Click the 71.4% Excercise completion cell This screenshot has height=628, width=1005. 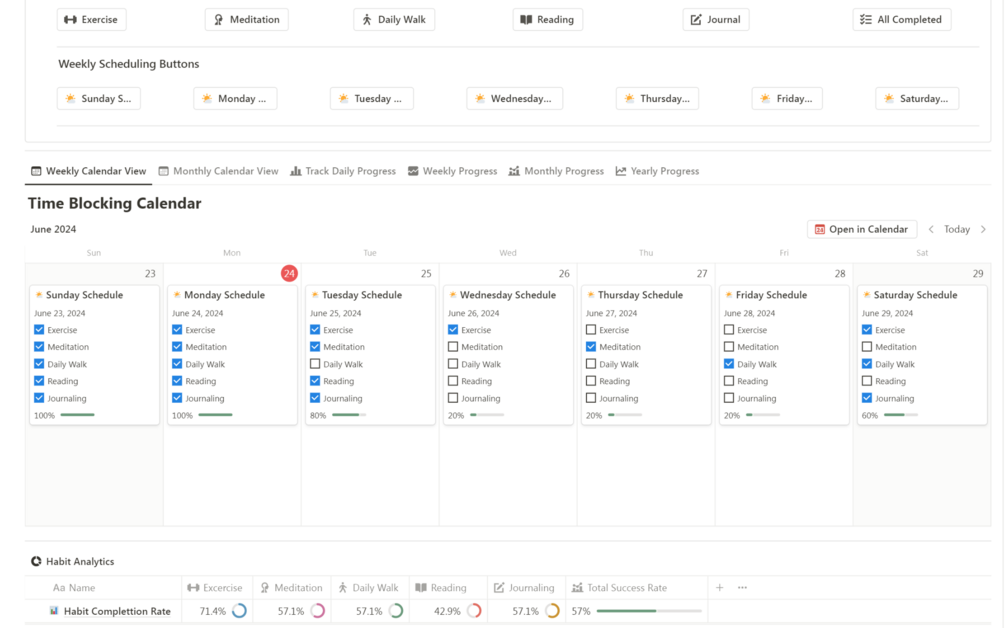point(217,611)
